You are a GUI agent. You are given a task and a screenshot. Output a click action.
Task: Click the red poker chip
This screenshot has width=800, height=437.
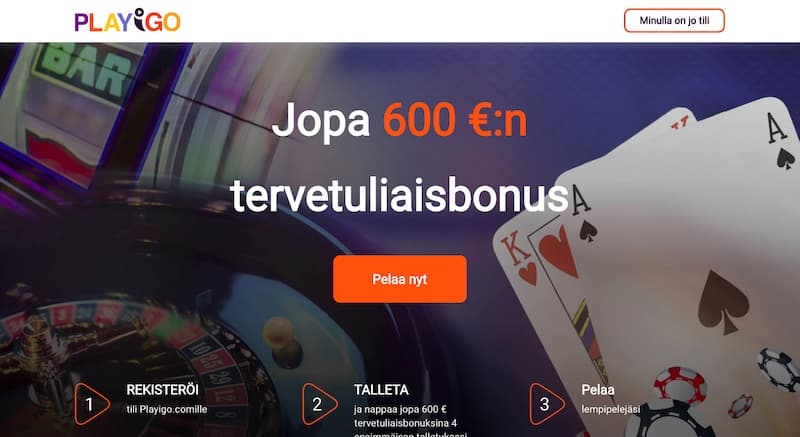[x=680, y=386]
